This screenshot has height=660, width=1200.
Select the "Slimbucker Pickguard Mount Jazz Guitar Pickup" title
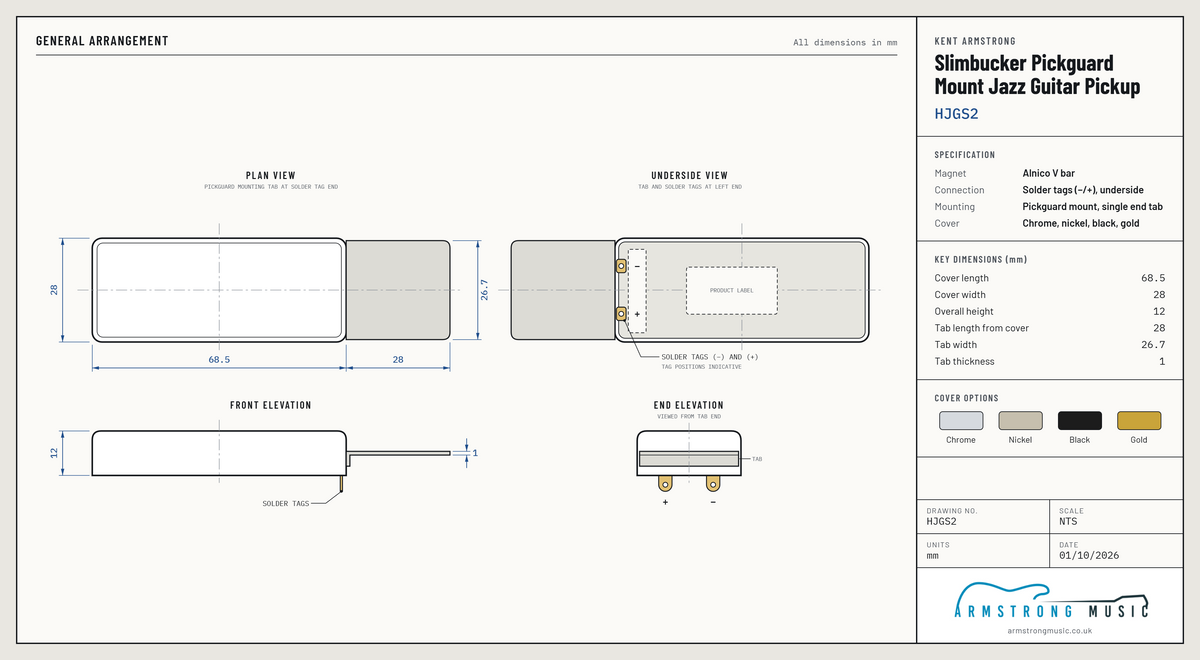1037,75
